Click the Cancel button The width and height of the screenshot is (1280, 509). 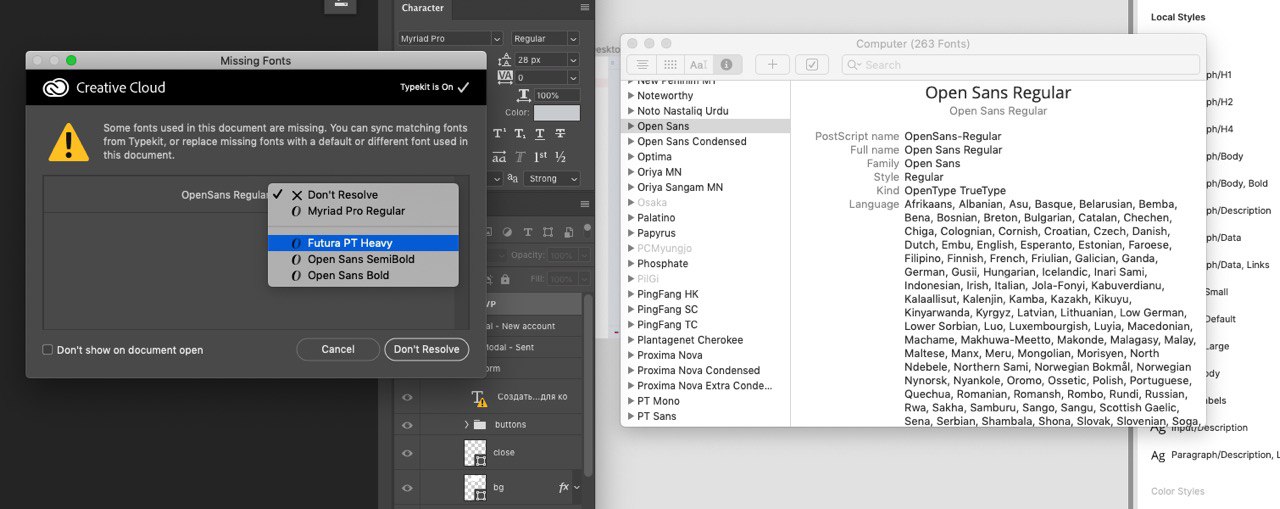coord(338,349)
